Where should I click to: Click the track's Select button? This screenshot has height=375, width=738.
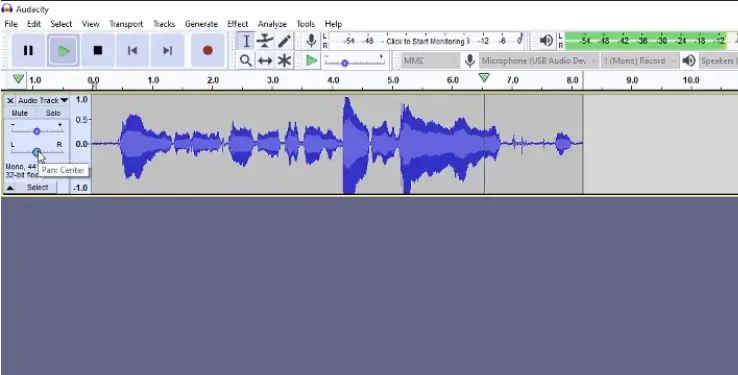pyautogui.click(x=37, y=187)
